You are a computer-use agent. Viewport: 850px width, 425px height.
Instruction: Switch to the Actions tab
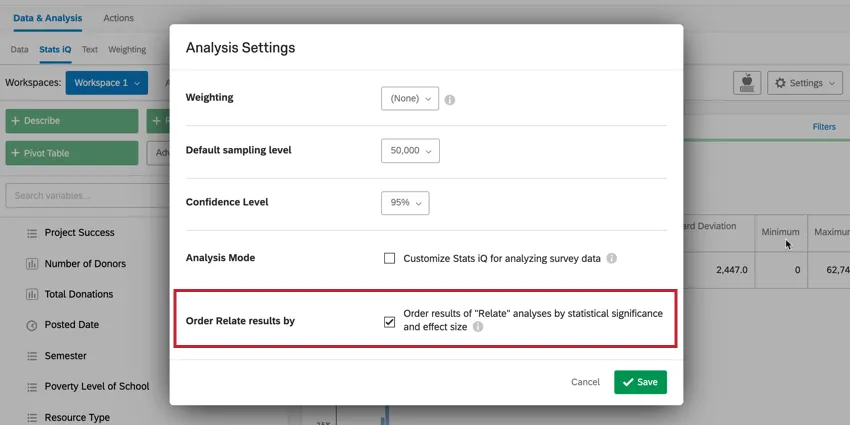click(x=118, y=18)
